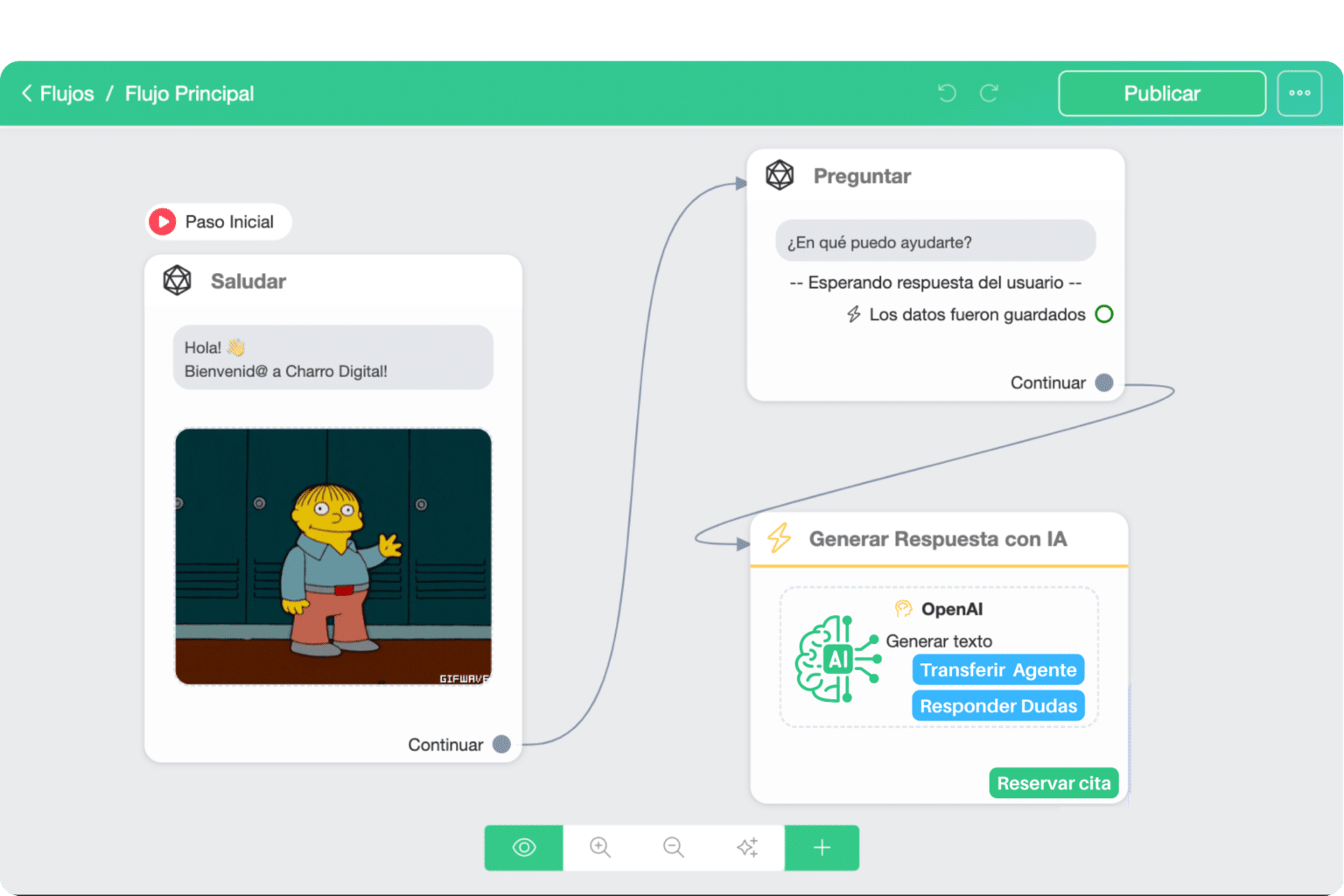Click the Transferir Agente tag

tap(997, 669)
